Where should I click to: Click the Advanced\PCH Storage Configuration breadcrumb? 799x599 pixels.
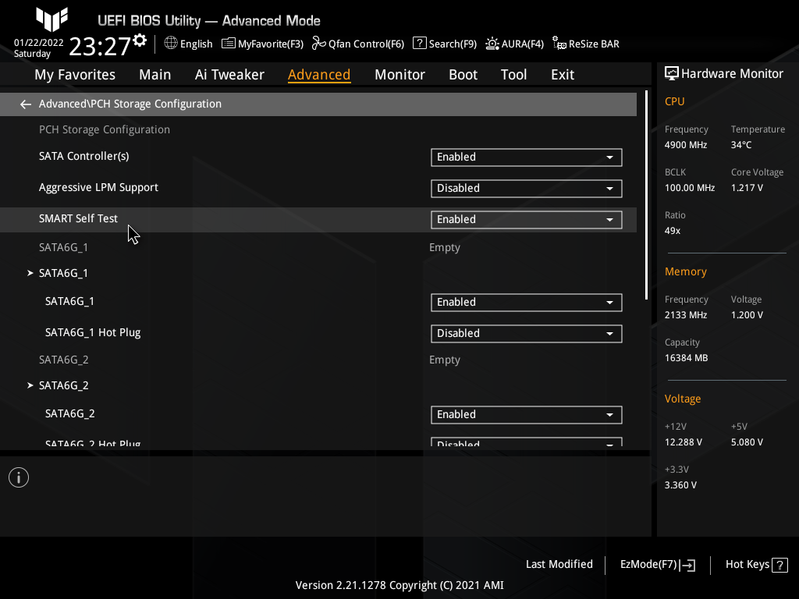coord(130,104)
